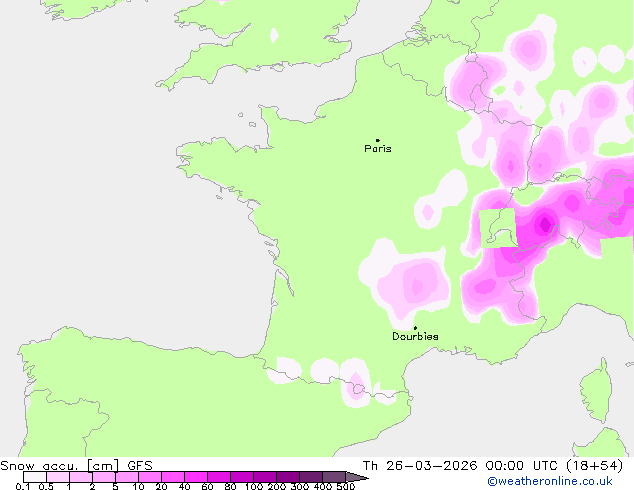Pick the 1–2 cm legend swatch

click(81, 477)
